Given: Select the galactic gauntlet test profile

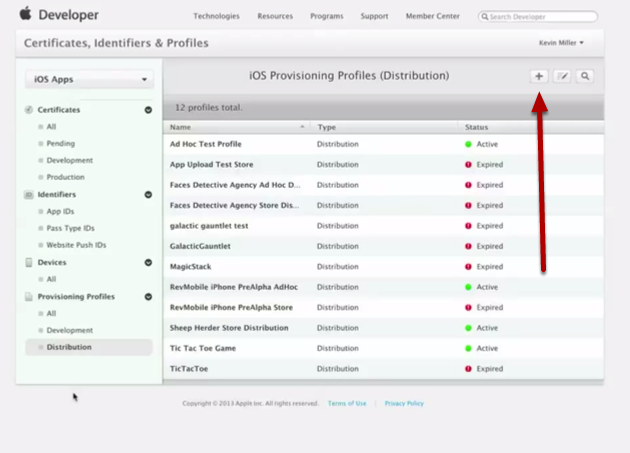Looking at the screenshot, I should 209,226.
